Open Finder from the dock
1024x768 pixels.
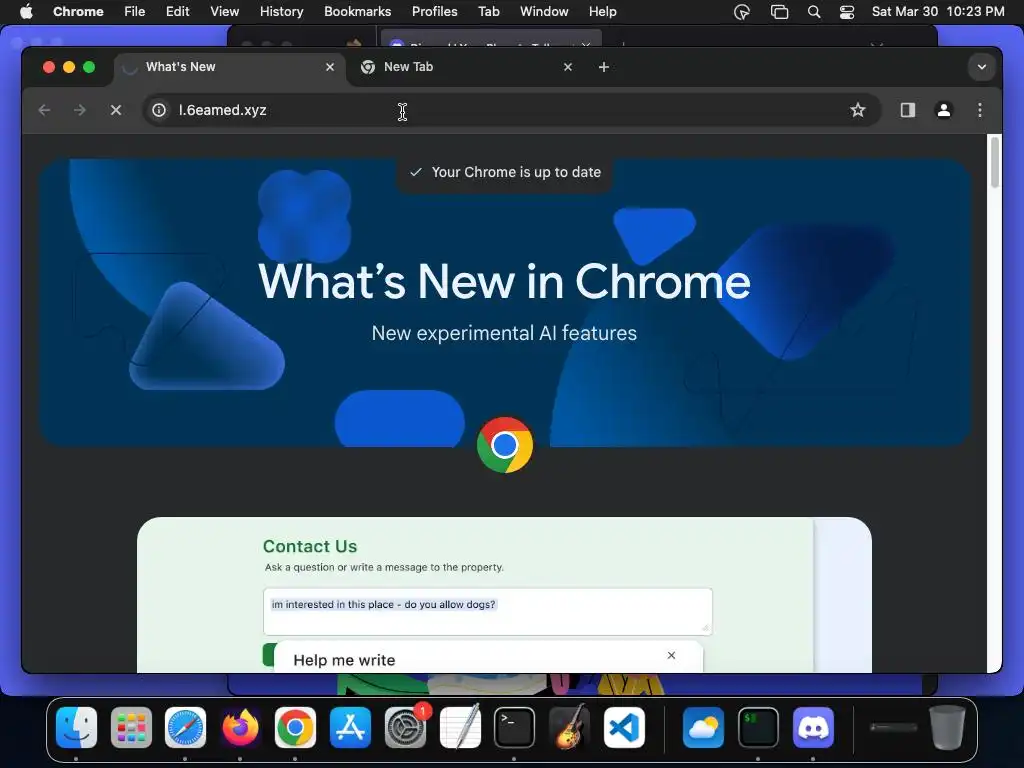76,727
